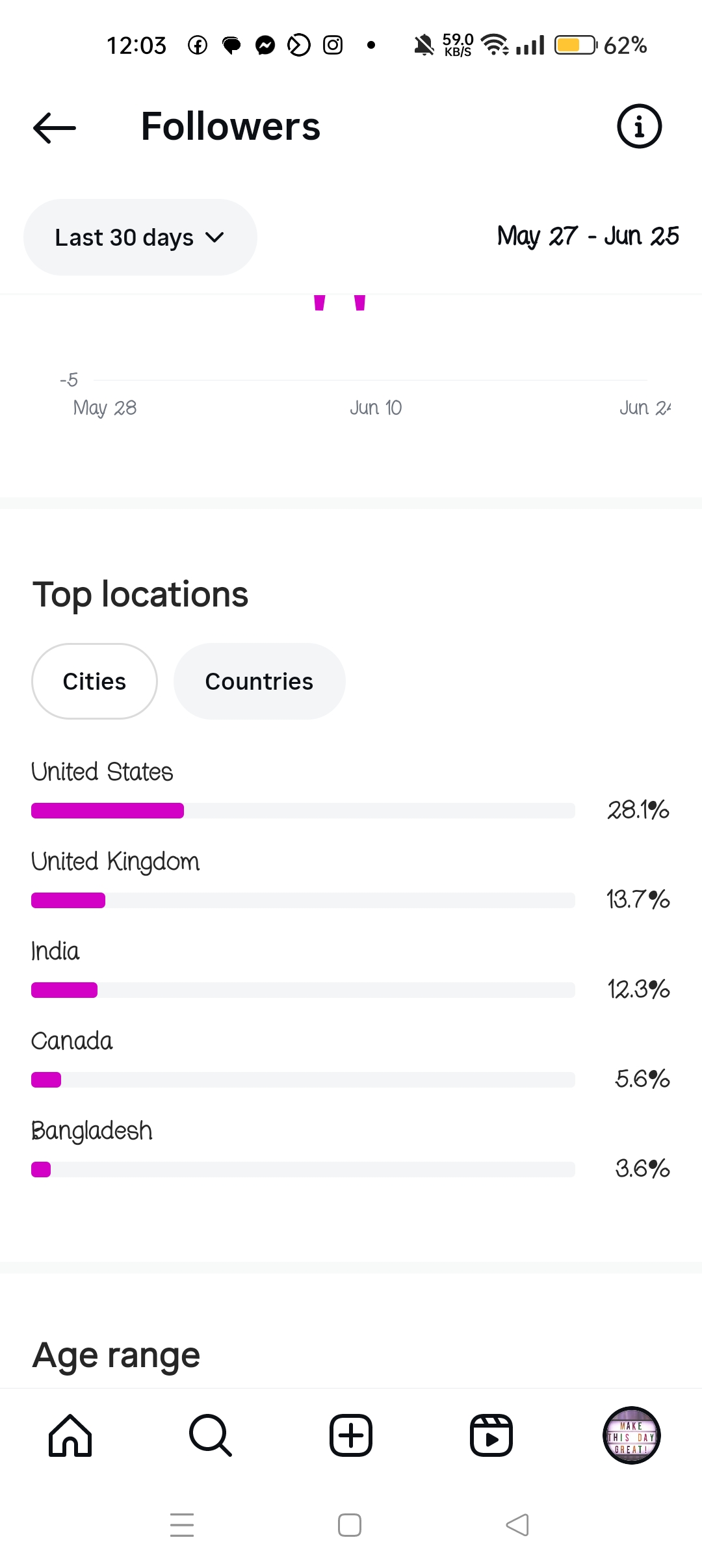Open Android recent apps menu
Screen dimensions: 702x1568
point(182,1525)
